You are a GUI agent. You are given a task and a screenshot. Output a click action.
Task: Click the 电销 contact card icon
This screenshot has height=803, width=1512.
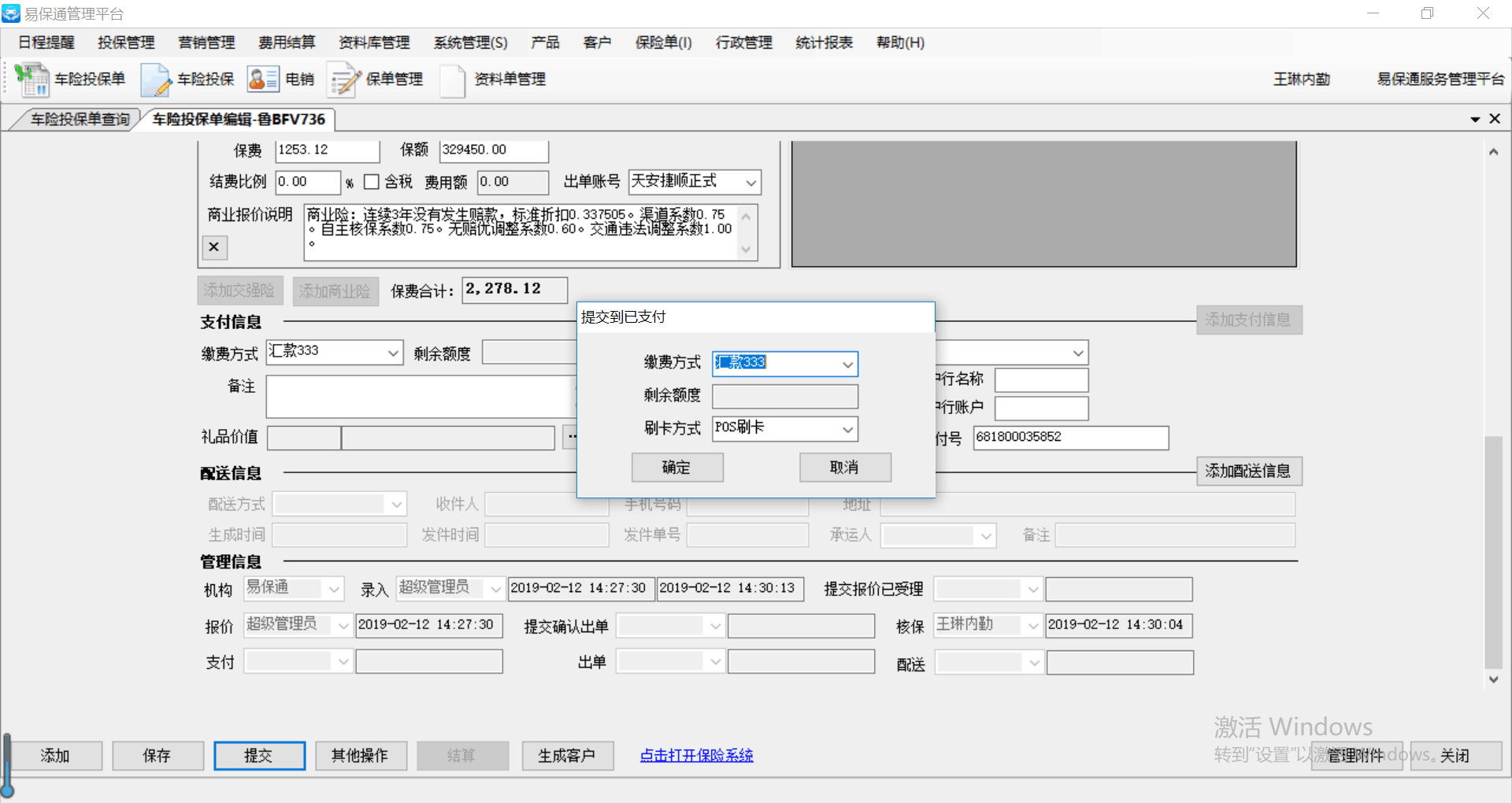262,80
